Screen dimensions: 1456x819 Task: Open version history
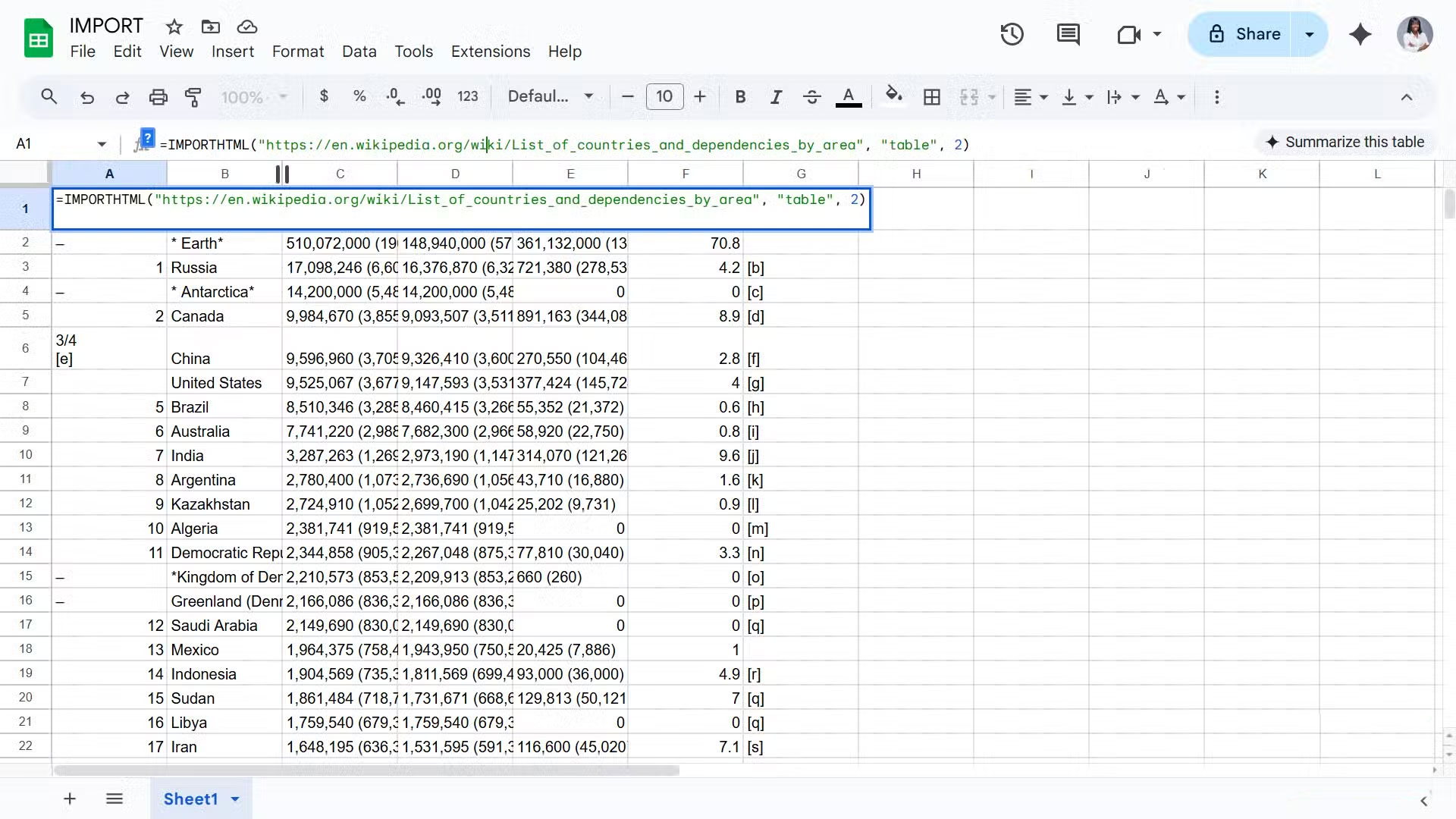click(1012, 34)
